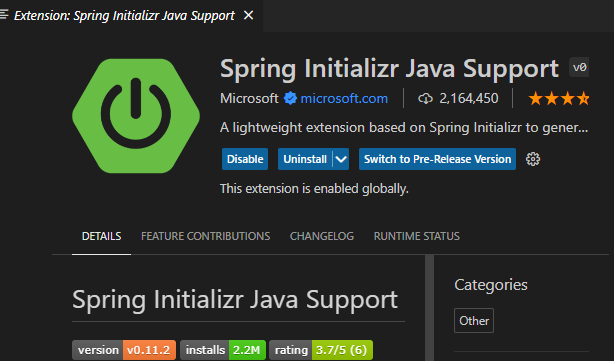Click the readme heading Spring Initializr Java Support
The width and height of the screenshot is (614, 361).
235,300
